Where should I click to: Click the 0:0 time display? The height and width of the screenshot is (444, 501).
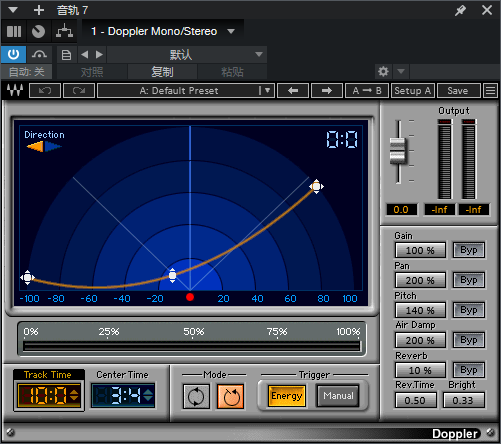(342, 139)
